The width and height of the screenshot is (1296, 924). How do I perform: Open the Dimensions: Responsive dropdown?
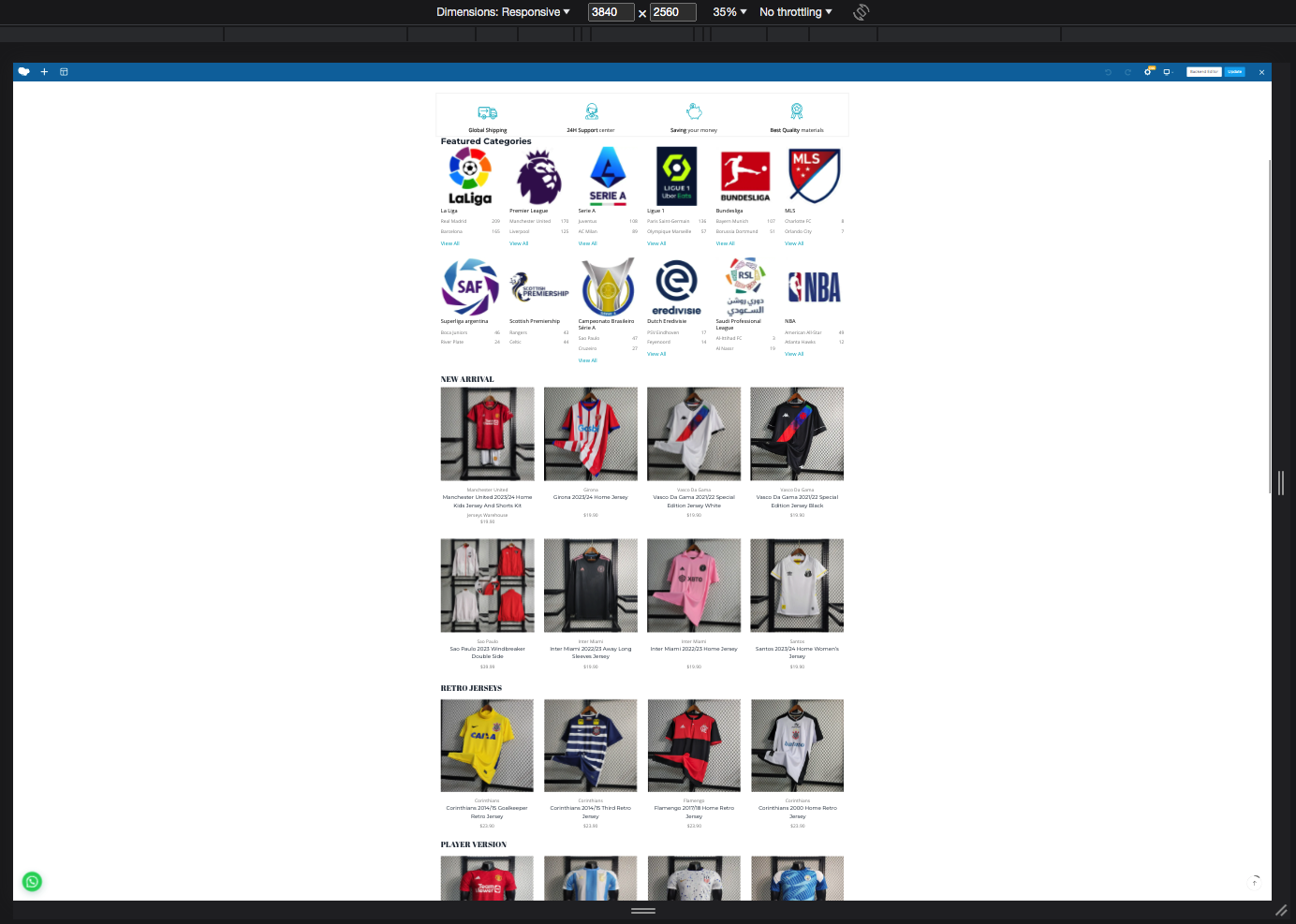(x=503, y=12)
